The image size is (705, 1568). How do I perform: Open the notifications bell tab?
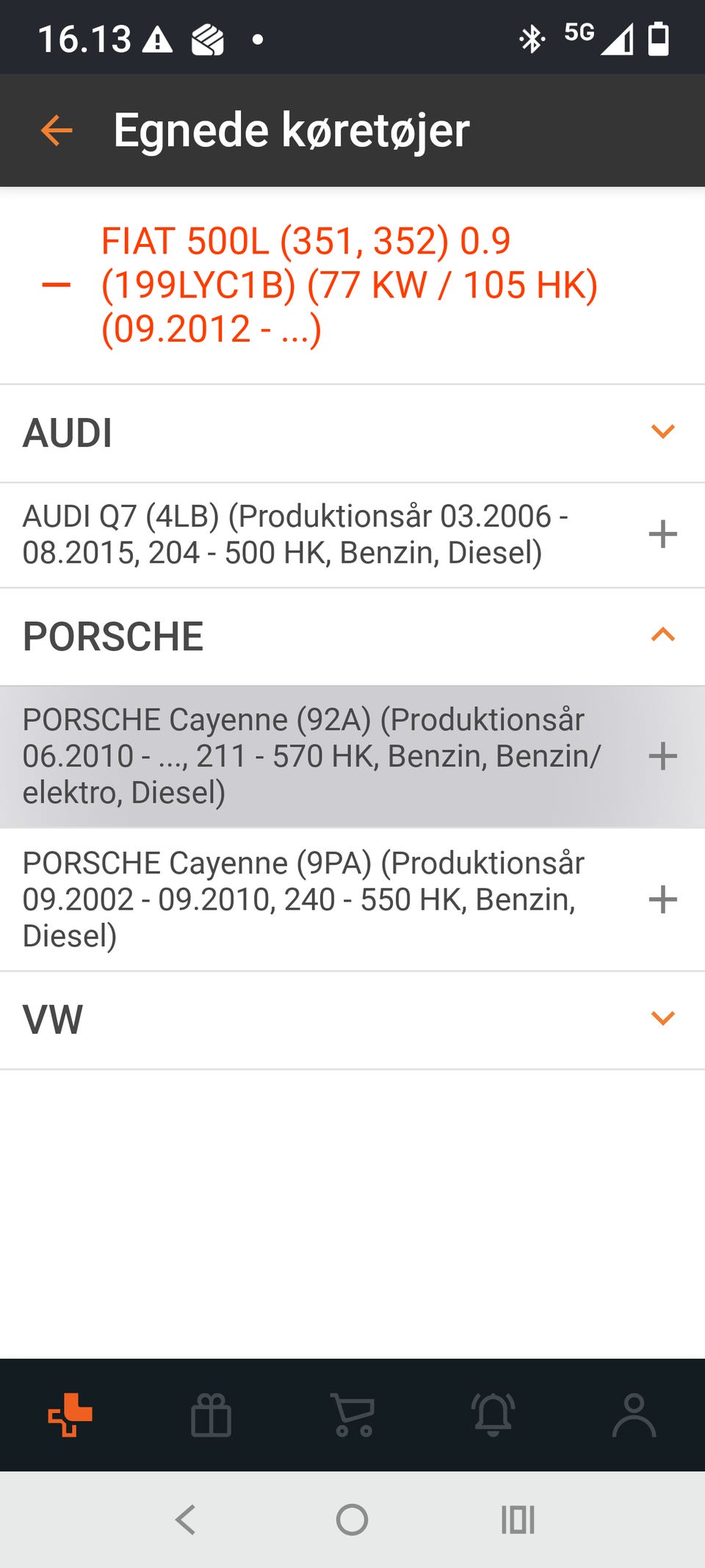pos(493,1414)
